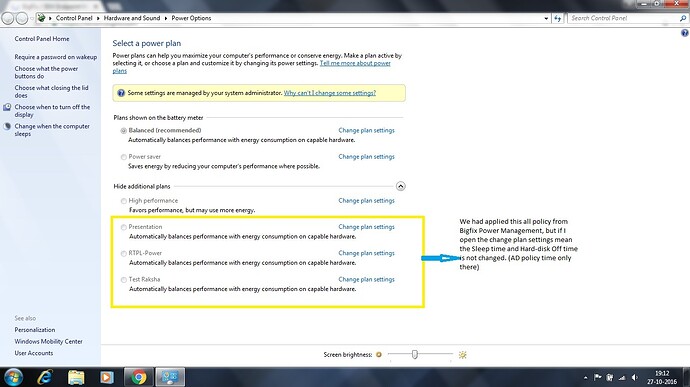Open Change when the computer sleeps
This screenshot has height=387, width=690.
(52, 130)
